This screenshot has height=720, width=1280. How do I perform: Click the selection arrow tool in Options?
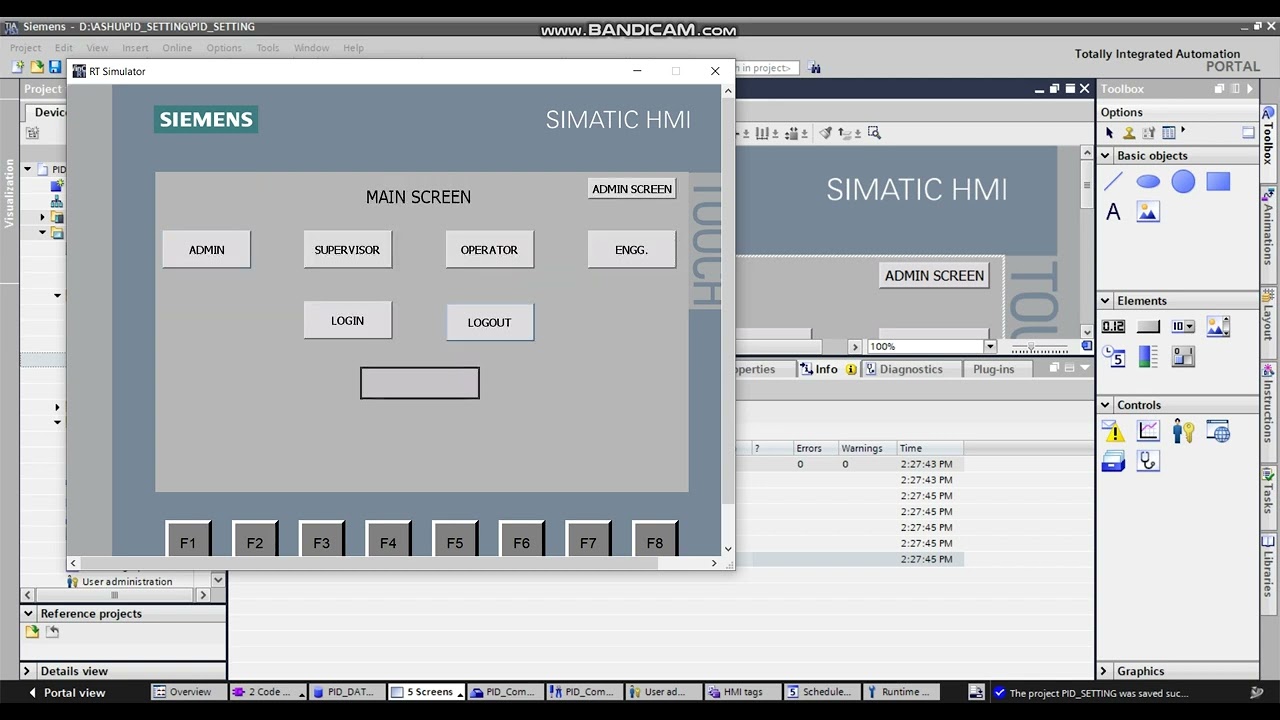1109,132
